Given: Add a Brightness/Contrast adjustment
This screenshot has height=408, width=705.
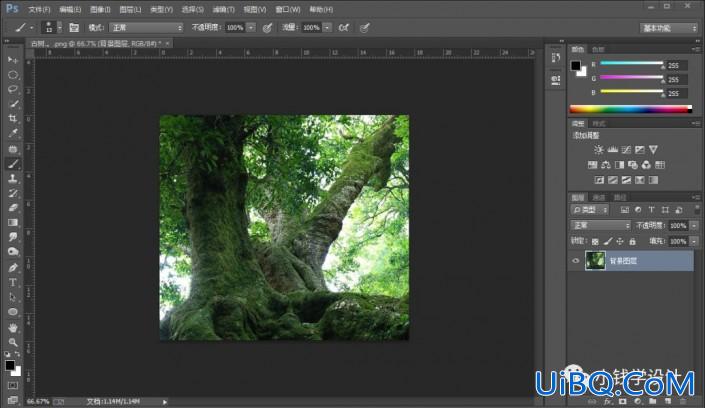Looking at the screenshot, I should click(598, 150).
